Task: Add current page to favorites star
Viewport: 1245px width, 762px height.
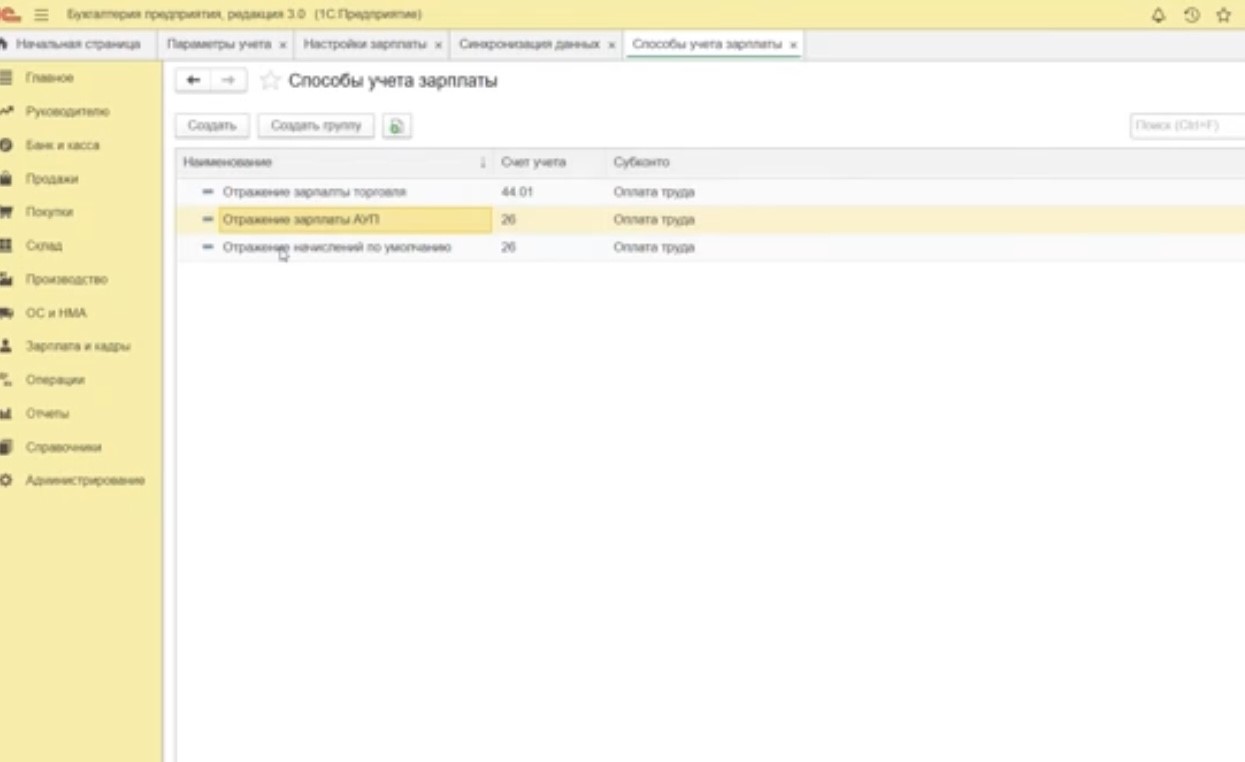Action: pos(269,81)
